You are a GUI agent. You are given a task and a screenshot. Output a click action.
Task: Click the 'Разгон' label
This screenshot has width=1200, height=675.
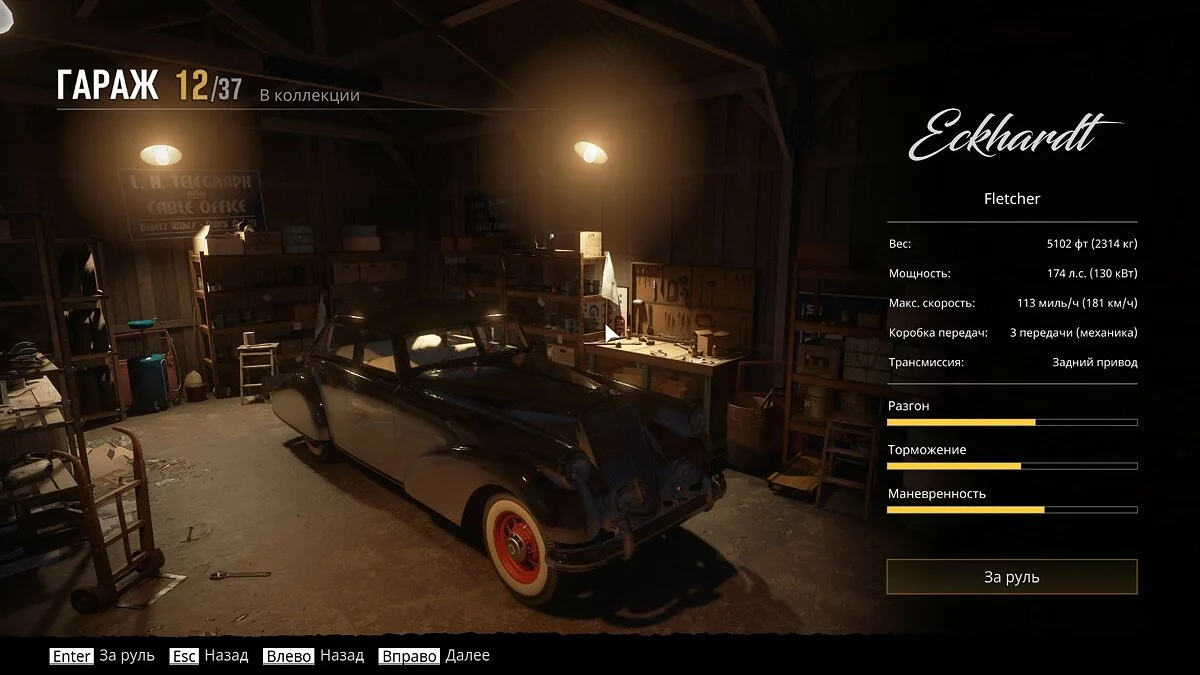point(909,406)
